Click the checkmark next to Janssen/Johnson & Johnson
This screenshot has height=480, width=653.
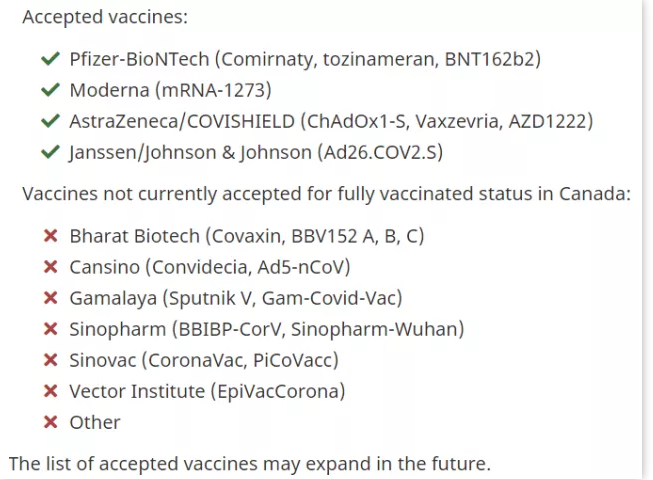pyautogui.click(x=50, y=152)
